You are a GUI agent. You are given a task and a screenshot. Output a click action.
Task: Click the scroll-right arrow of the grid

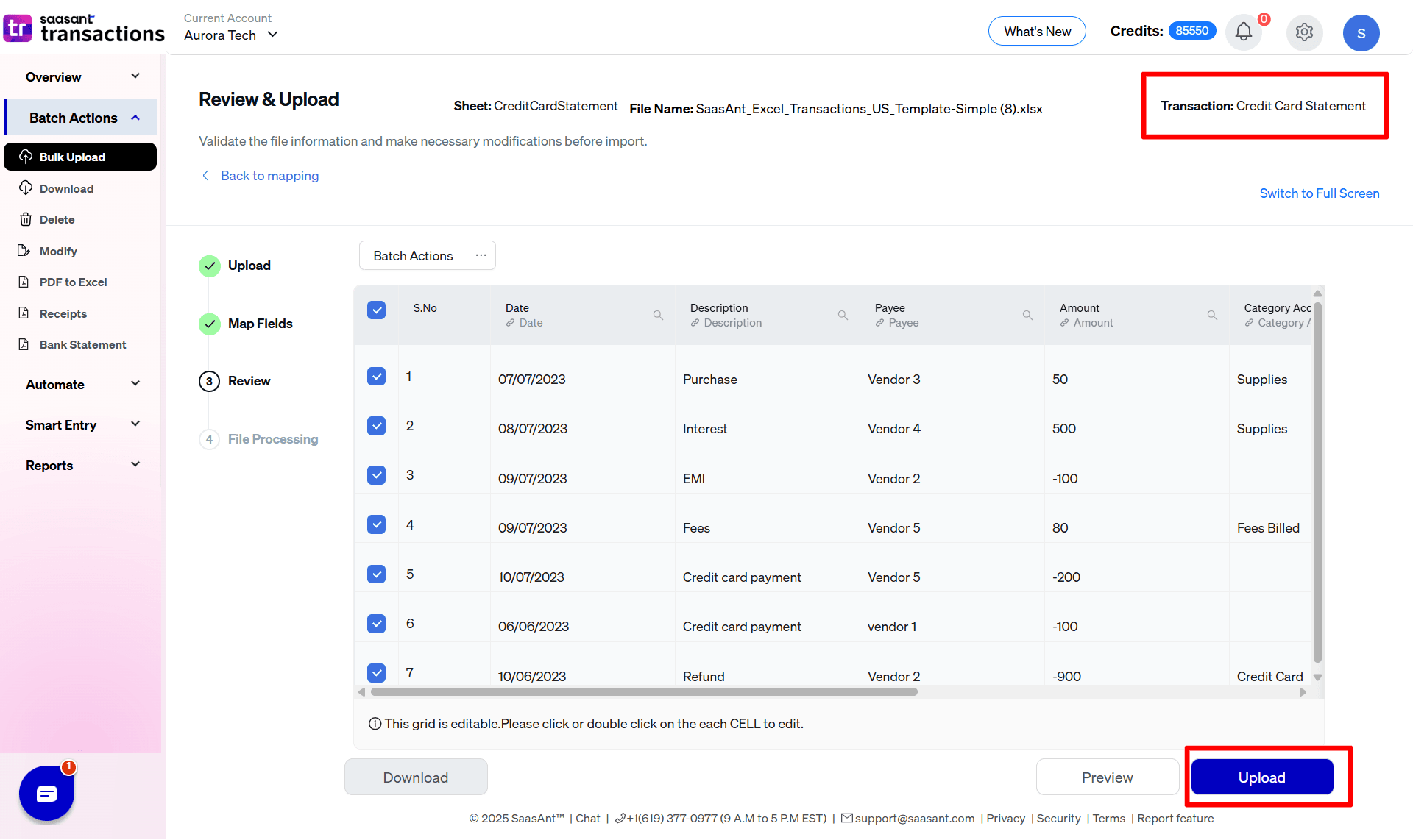tap(1303, 691)
